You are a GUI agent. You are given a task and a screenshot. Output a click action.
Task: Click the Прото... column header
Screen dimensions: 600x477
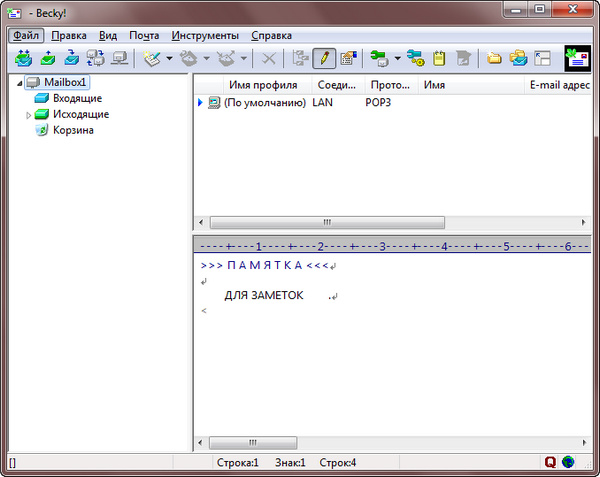pos(390,85)
